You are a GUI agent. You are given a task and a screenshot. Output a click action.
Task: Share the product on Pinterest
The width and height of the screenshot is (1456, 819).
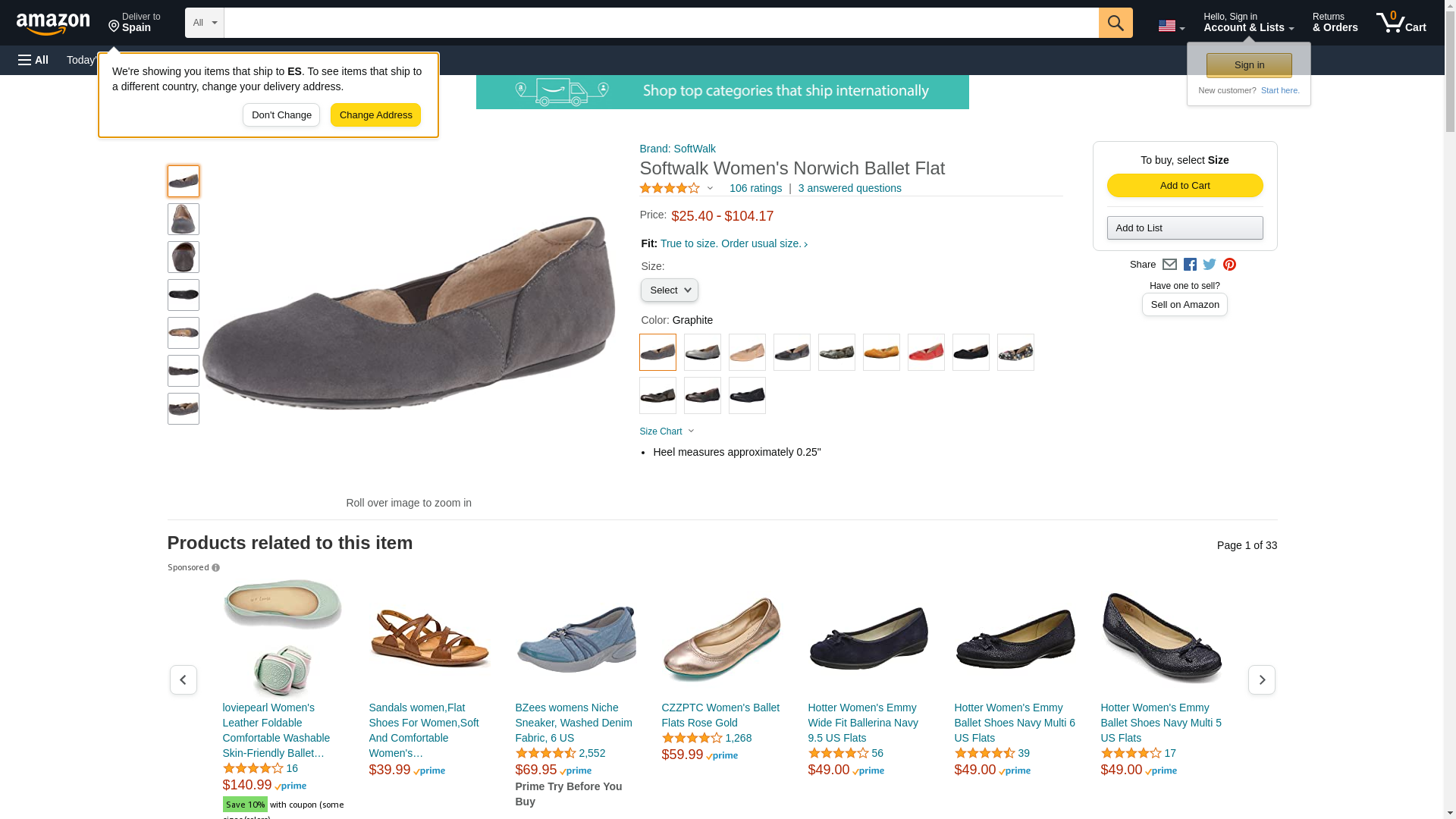(1229, 265)
